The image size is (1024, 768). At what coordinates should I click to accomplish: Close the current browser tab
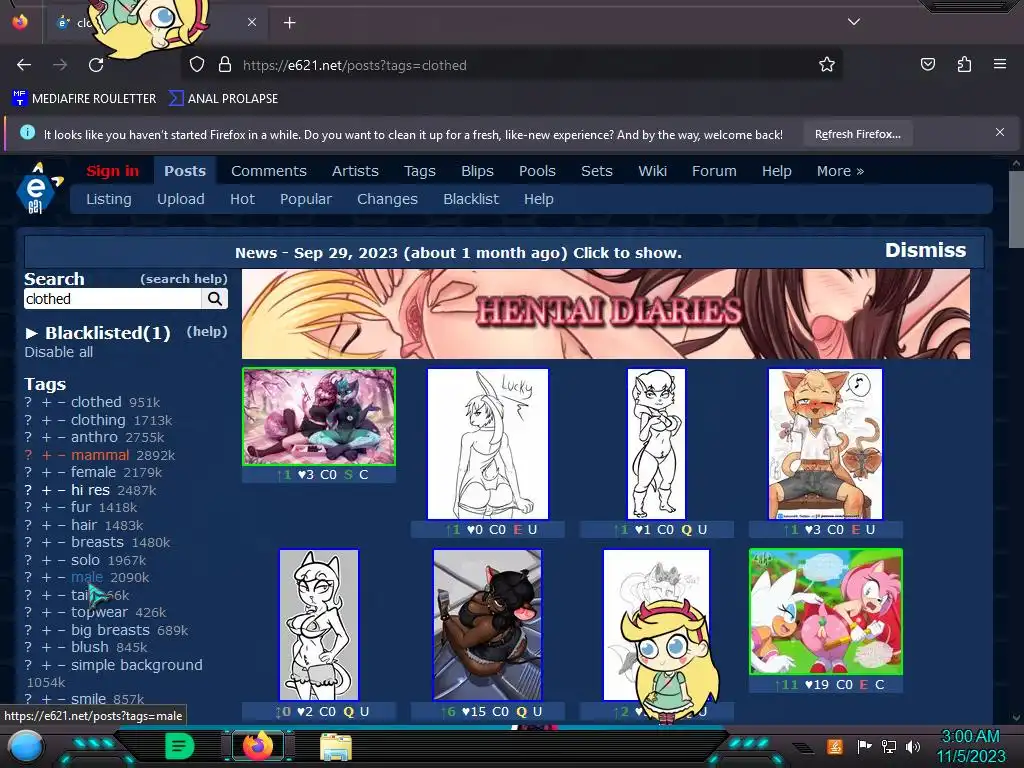coord(251,22)
